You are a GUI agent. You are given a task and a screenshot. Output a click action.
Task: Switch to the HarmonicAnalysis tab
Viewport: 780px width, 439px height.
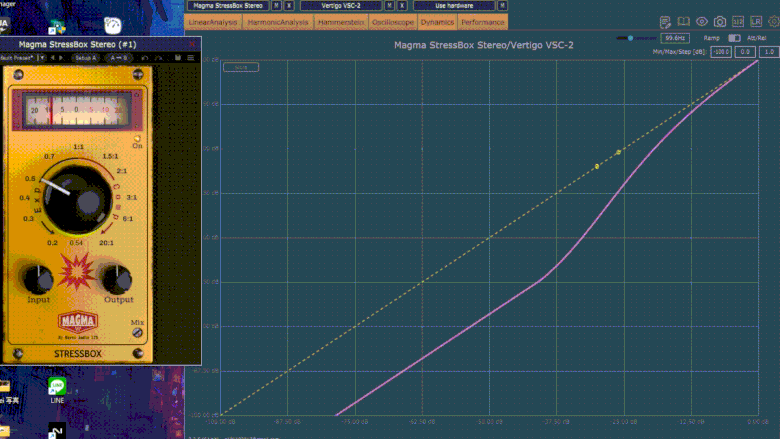tap(278, 21)
